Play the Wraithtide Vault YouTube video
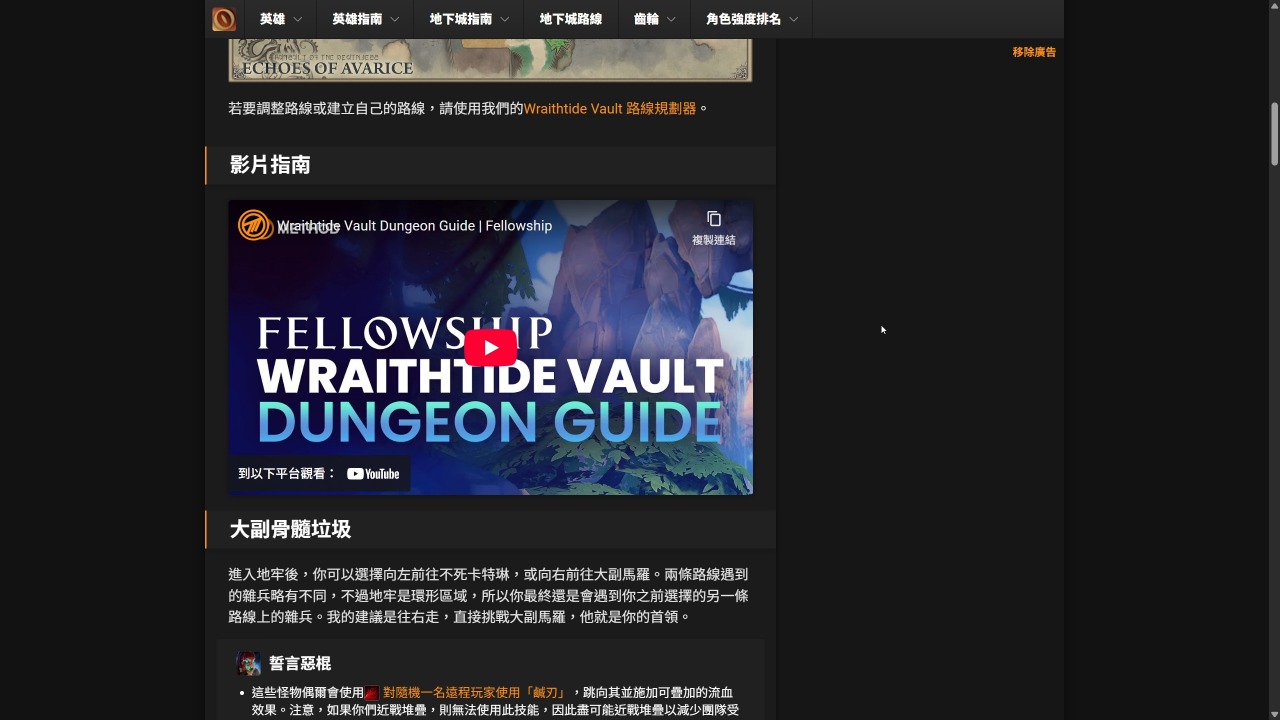Image resolution: width=1280 pixels, height=720 pixels. point(490,348)
